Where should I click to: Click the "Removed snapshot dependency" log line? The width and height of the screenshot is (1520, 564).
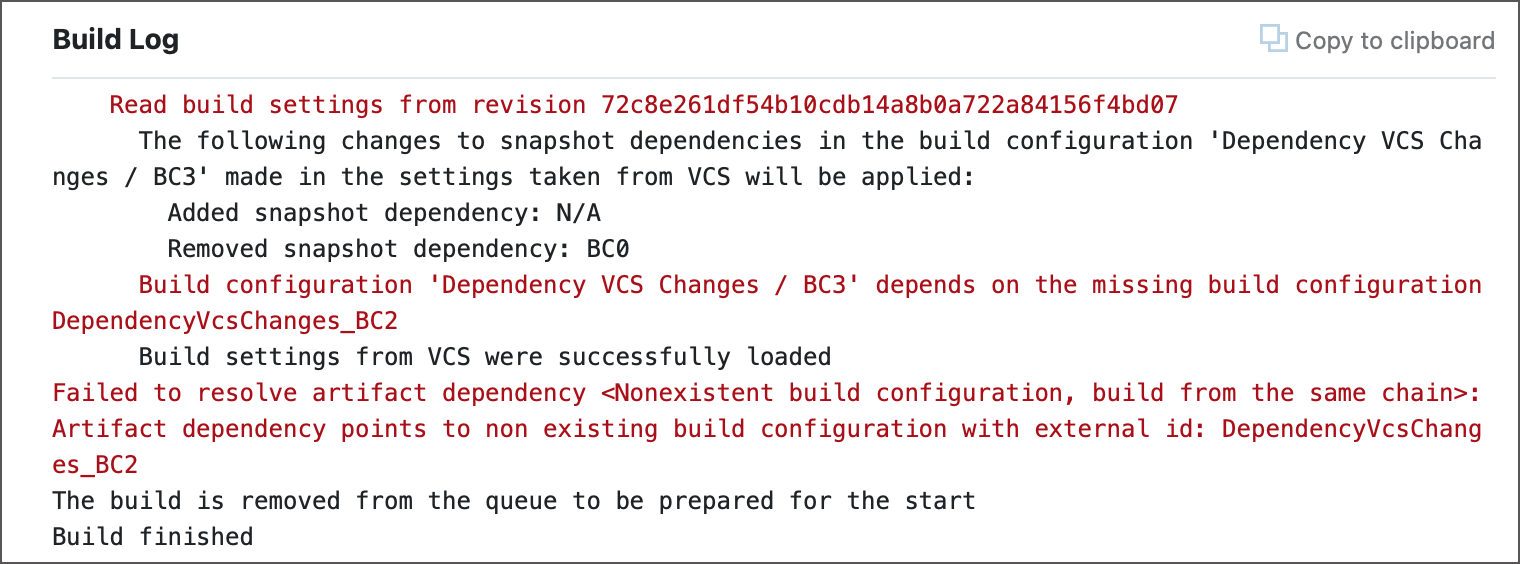point(370,249)
